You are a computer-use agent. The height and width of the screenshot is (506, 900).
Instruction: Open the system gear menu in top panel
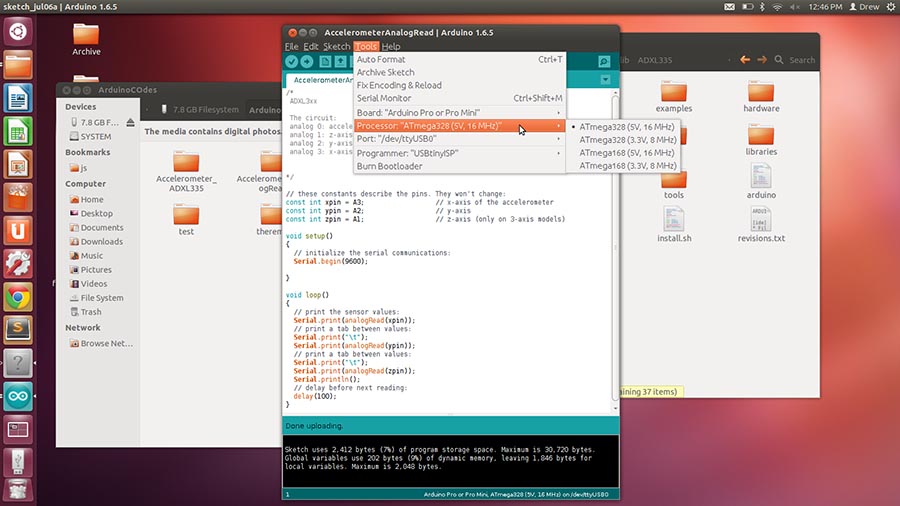890,7
